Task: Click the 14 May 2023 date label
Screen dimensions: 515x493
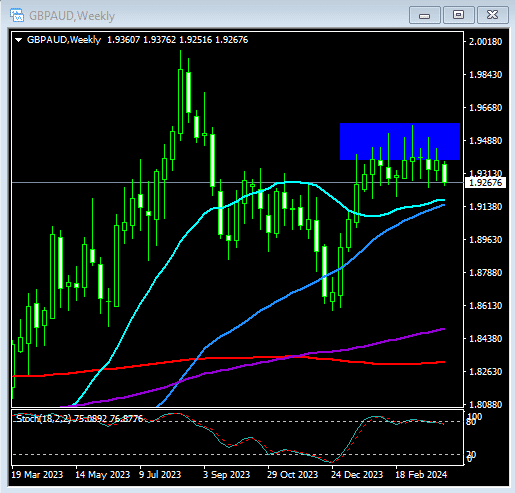Action: [x=102, y=474]
